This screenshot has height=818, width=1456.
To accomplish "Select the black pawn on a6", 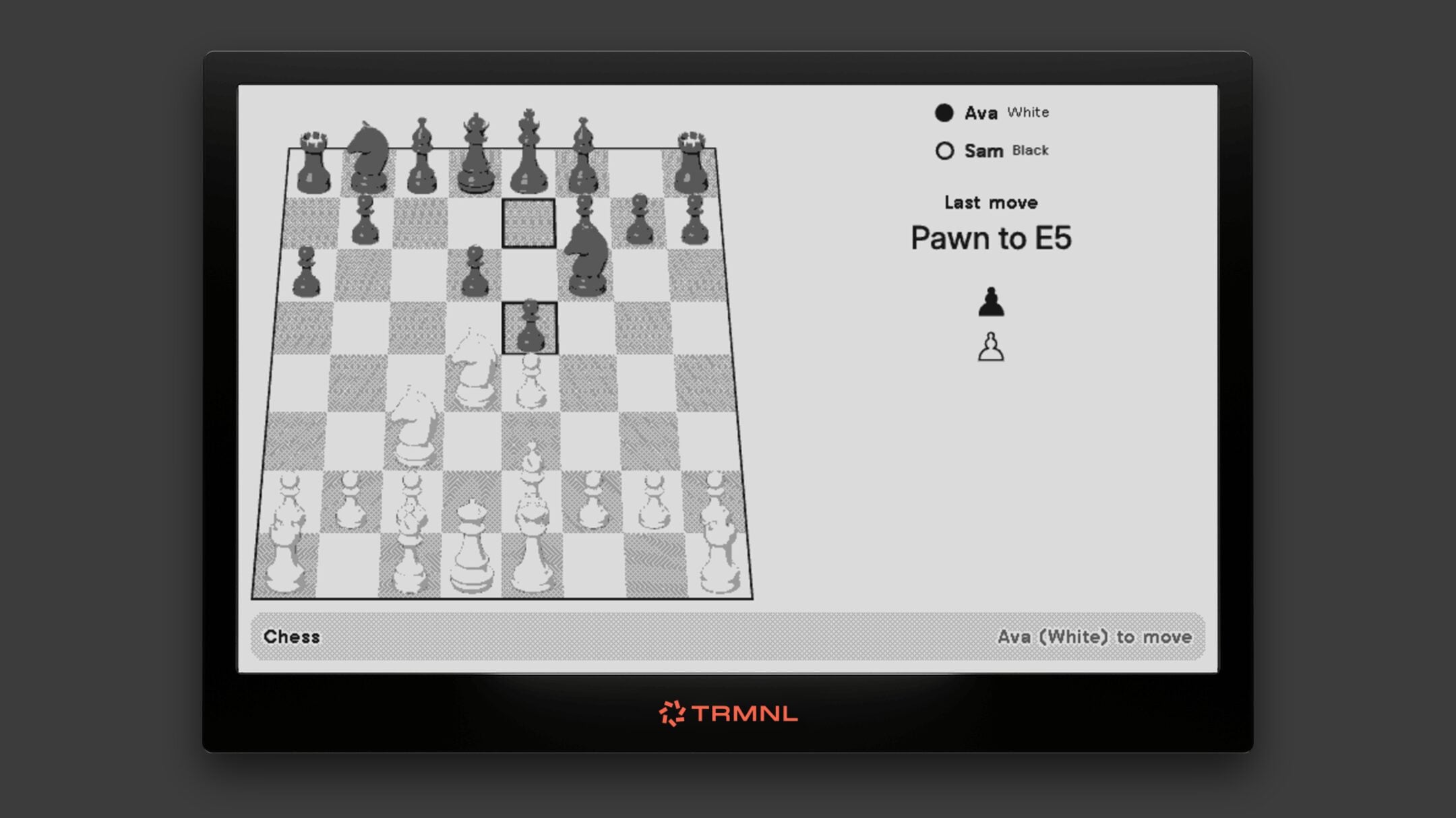I will click(x=306, y=272).
